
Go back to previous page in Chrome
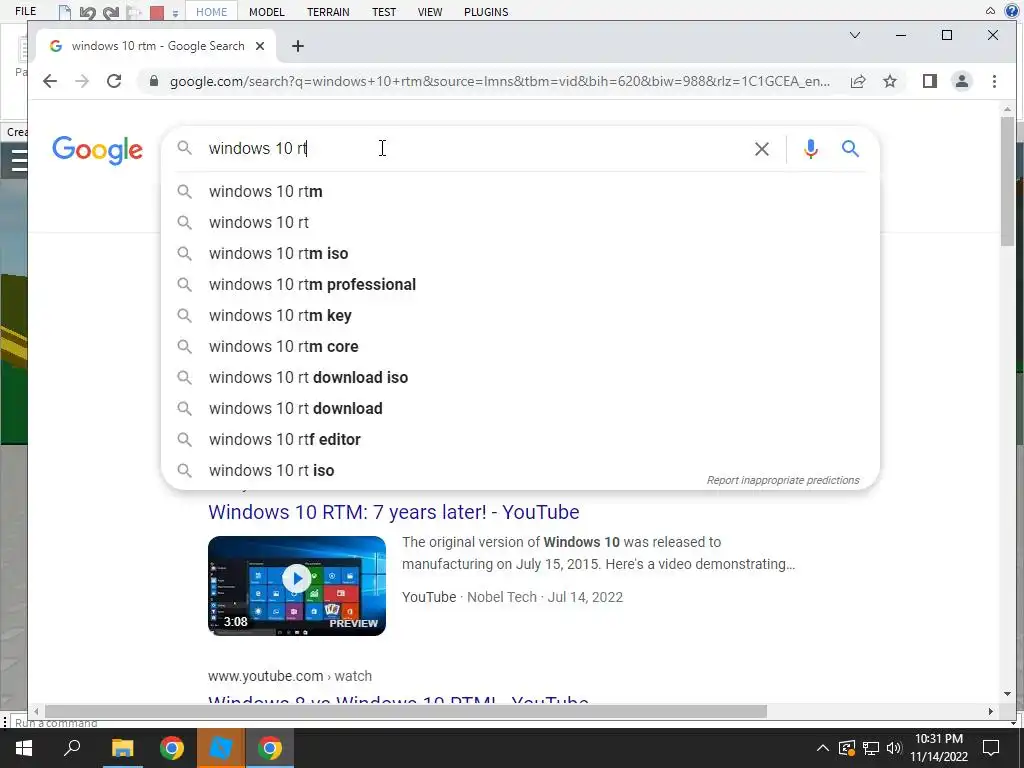[50, 81]
